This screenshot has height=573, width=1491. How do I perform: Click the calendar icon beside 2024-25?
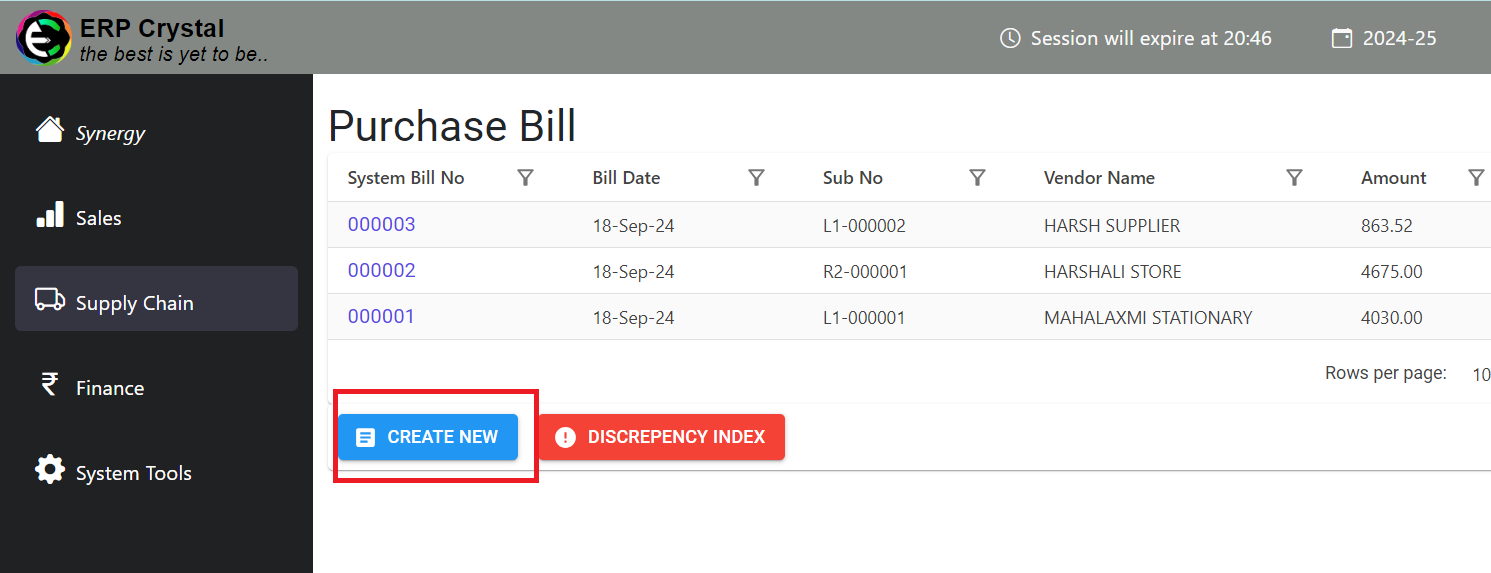pyautogui.click(x=1341, y=39)
